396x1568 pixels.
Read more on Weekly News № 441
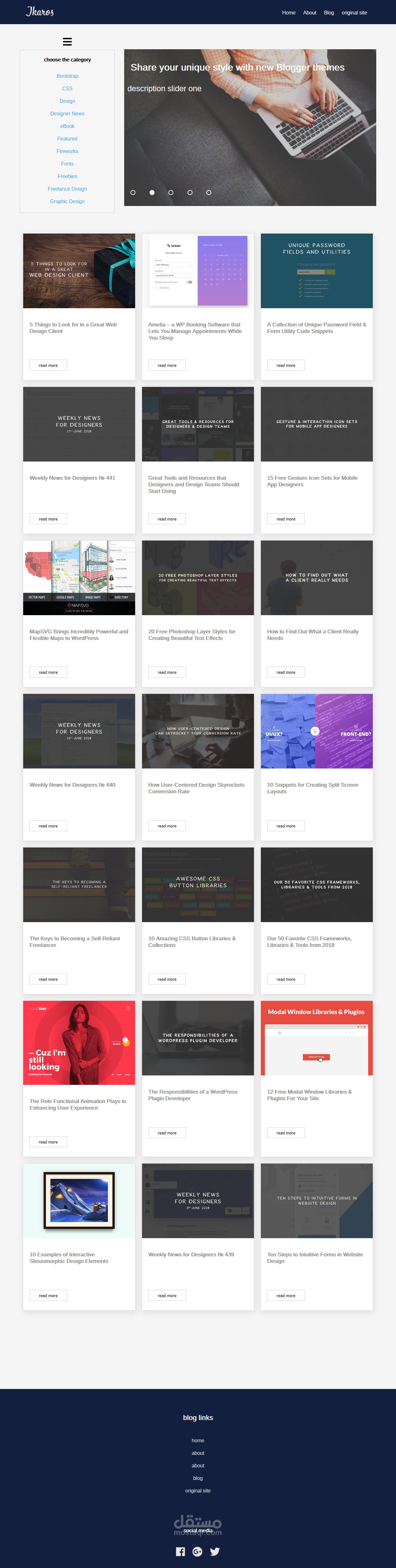[48, 519]
